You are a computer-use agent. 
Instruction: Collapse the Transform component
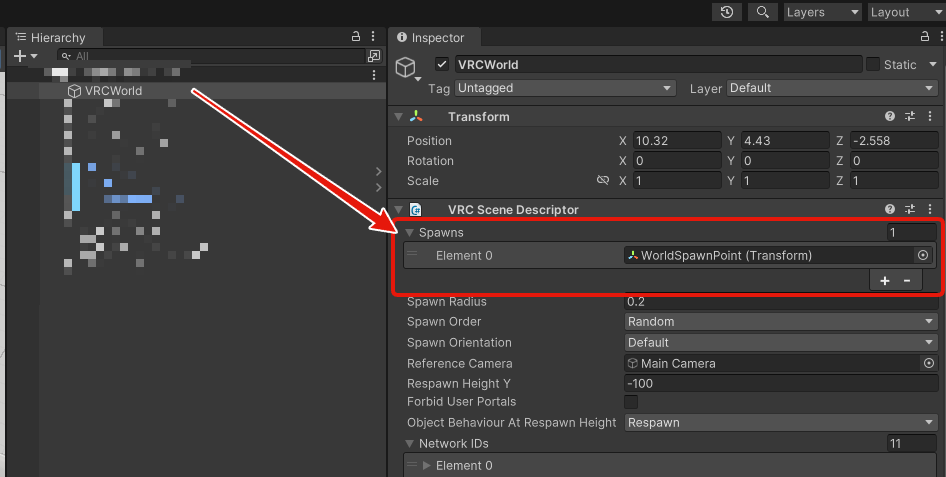(398, 116)
